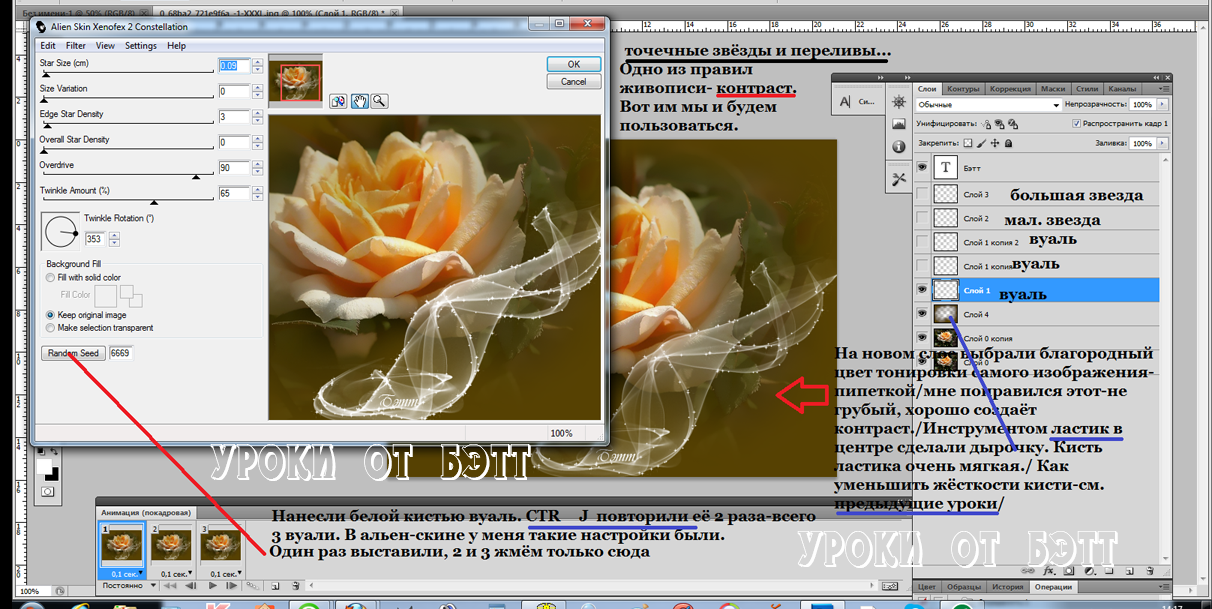Click lock image pixels brush icon
Screen dimensions: 1212x609
click(982, 143)
